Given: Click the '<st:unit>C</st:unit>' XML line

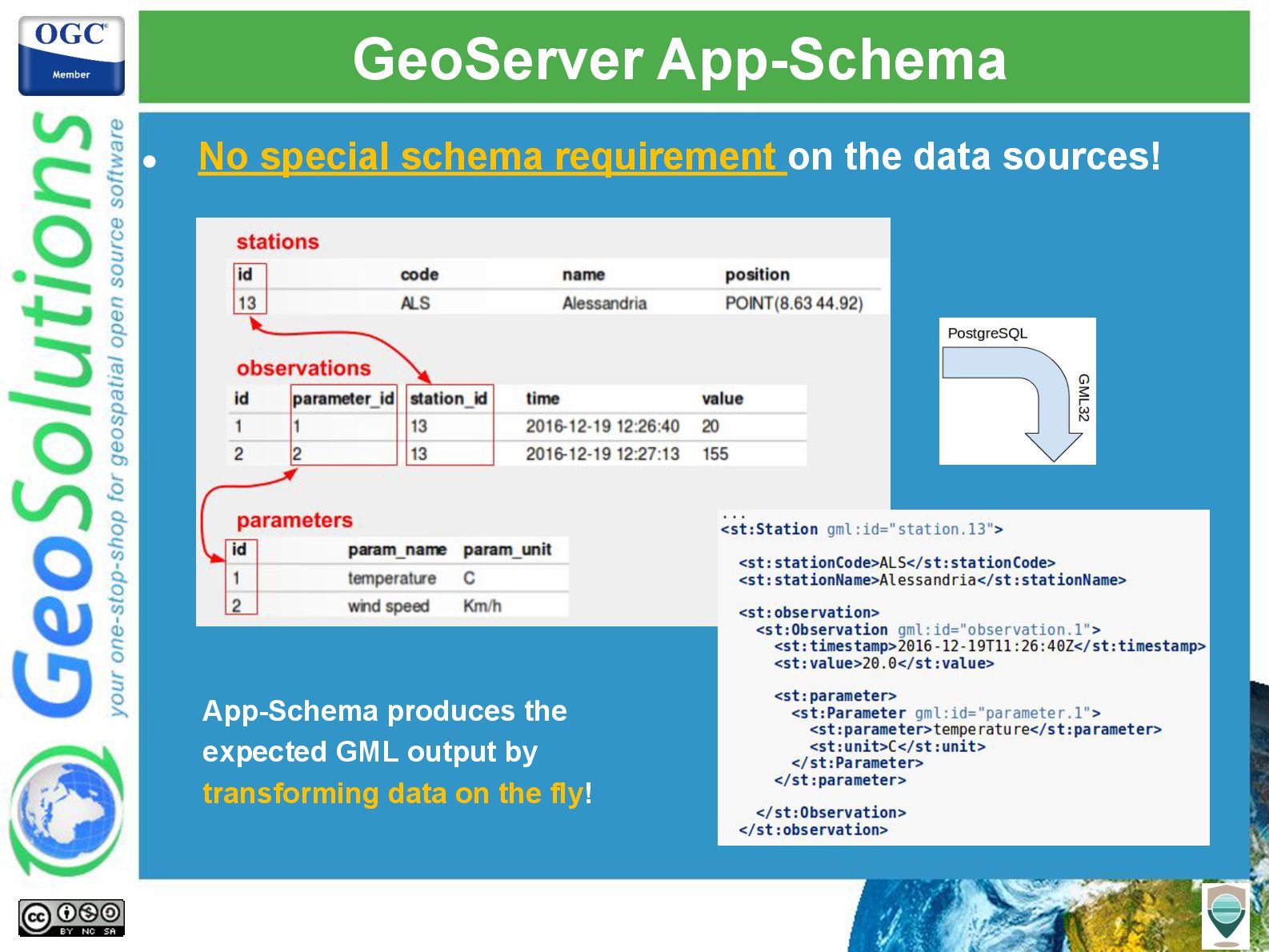Looking at the screenshot, I should [898, 746].
